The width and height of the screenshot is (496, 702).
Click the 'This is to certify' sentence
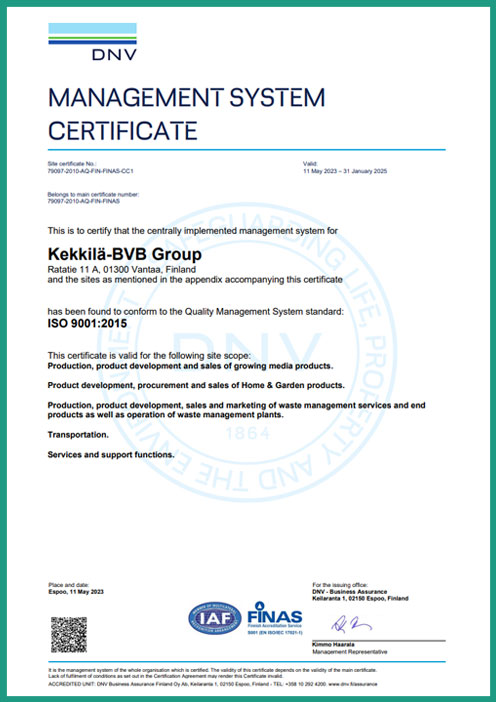point(192,231)
